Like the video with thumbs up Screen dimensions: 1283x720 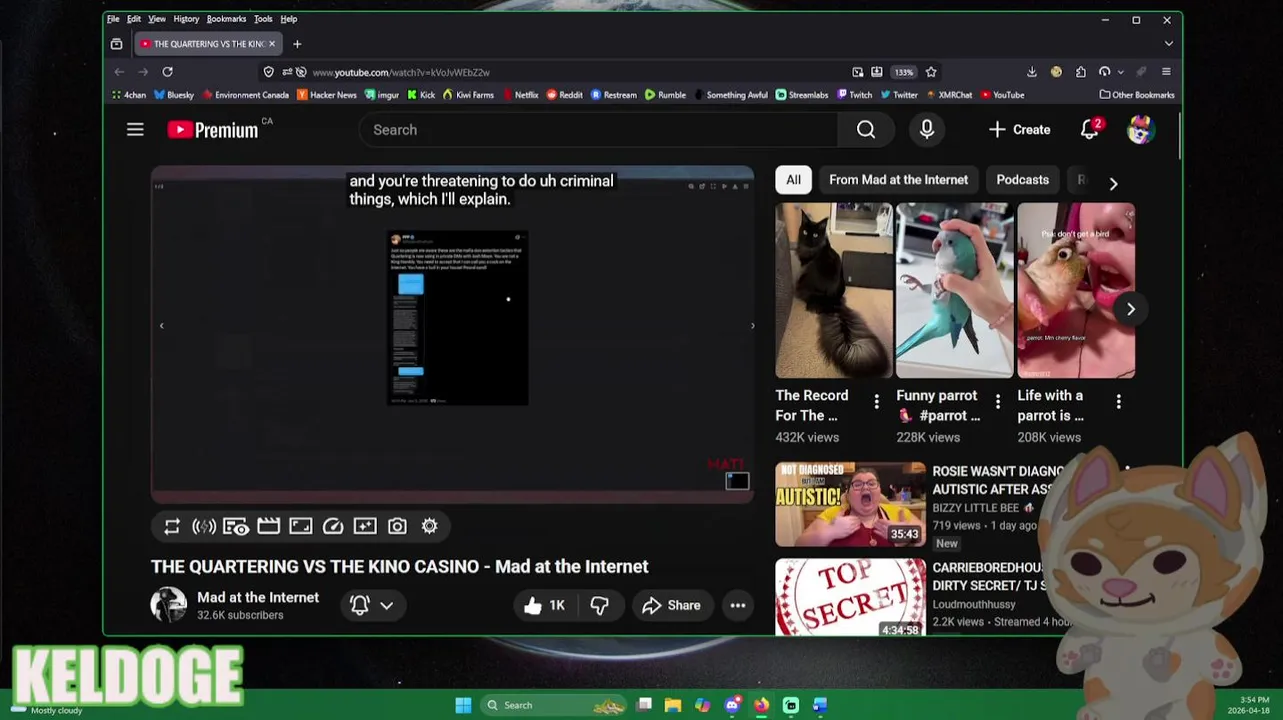[545, 605]
